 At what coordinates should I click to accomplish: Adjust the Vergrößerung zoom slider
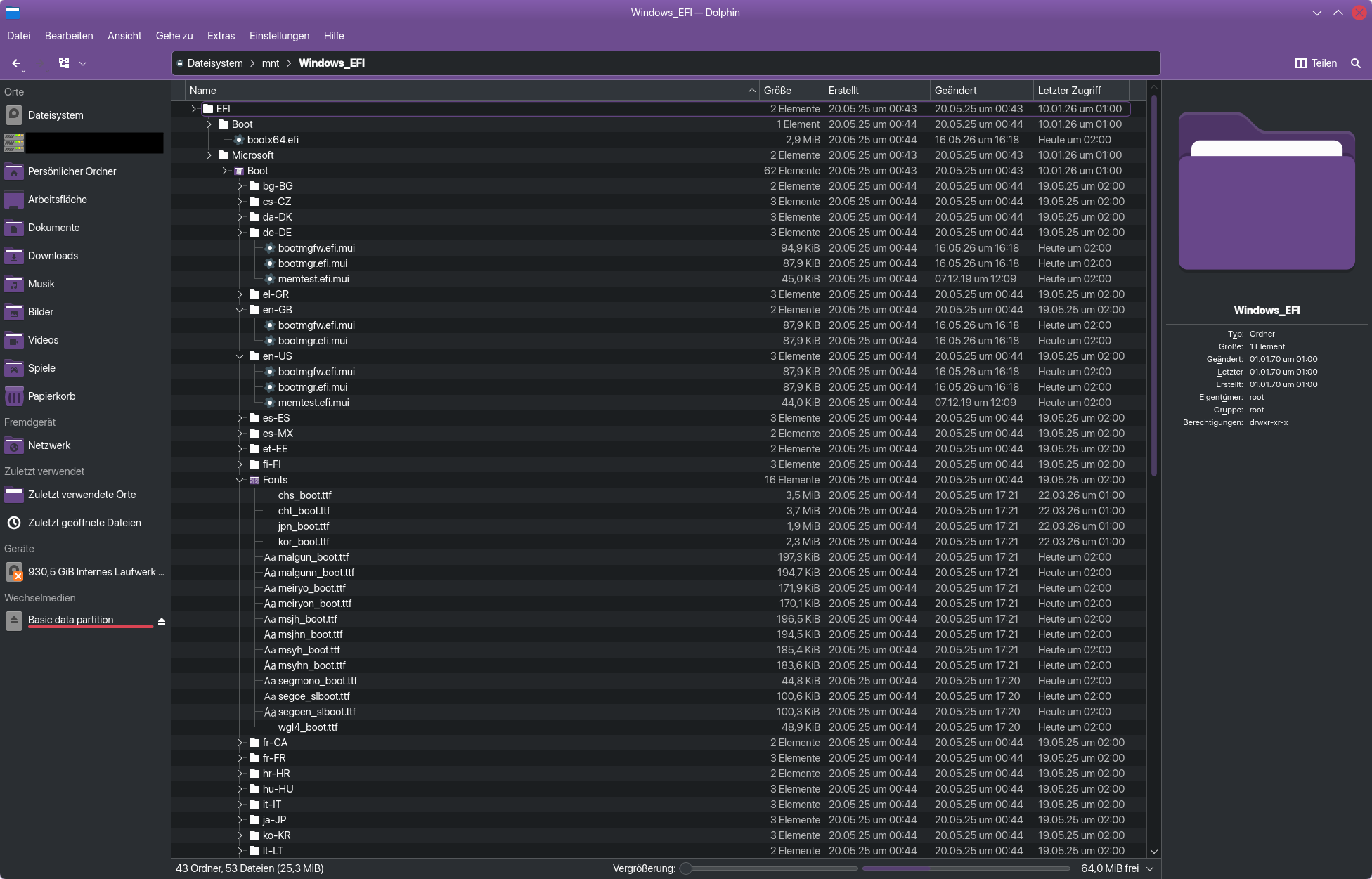(768, 868)
